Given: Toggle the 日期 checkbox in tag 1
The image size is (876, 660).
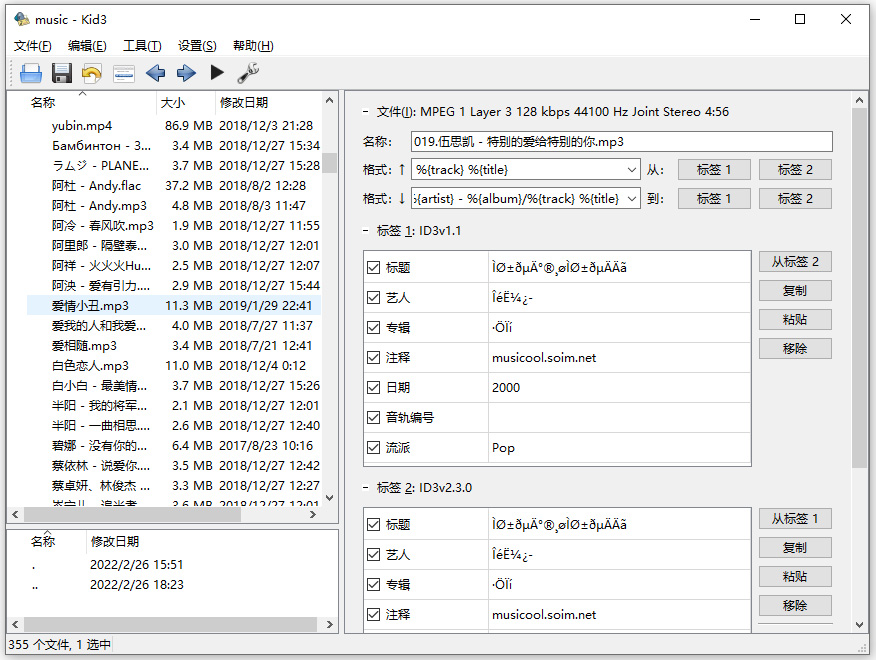Looking at the screenshot, I should (374, 388).
